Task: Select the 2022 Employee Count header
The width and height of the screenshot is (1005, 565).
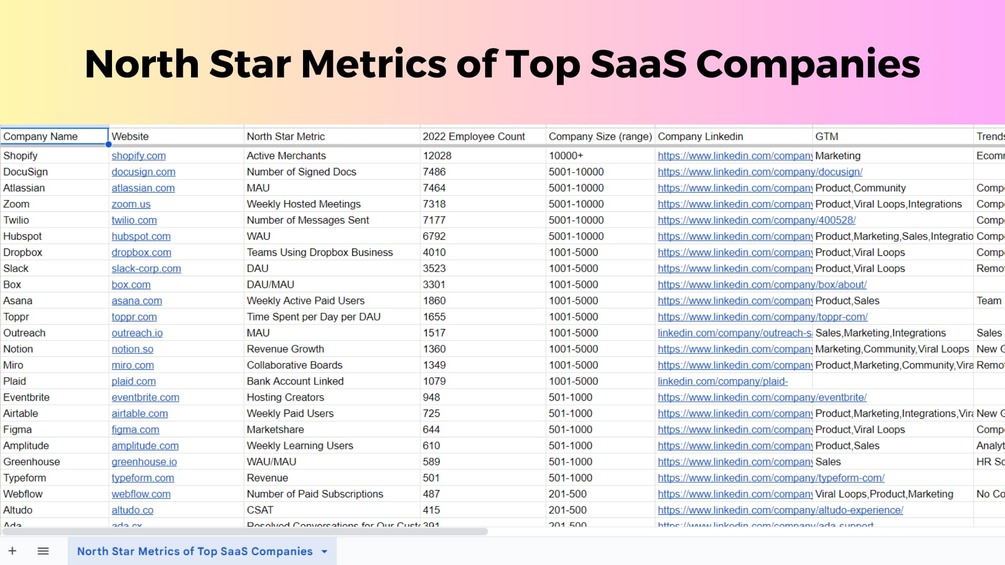Action: 483,136
